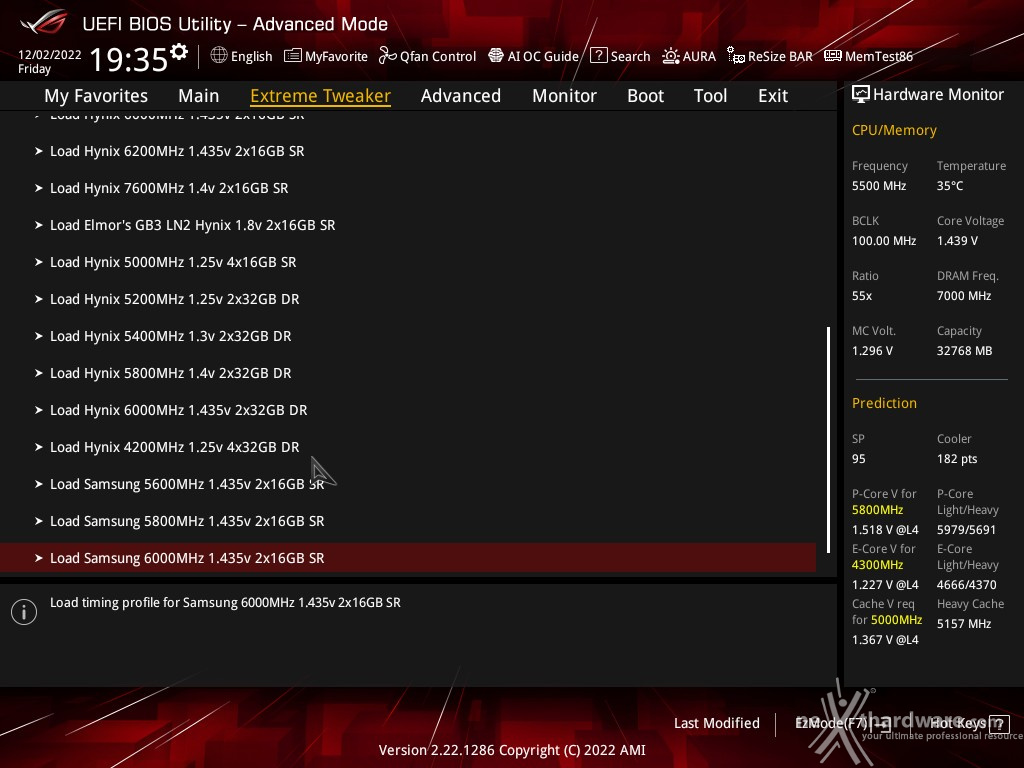Open MyFavorite list icon
This screenshot has width=1024, height=768.
click(x=293, y=56)
